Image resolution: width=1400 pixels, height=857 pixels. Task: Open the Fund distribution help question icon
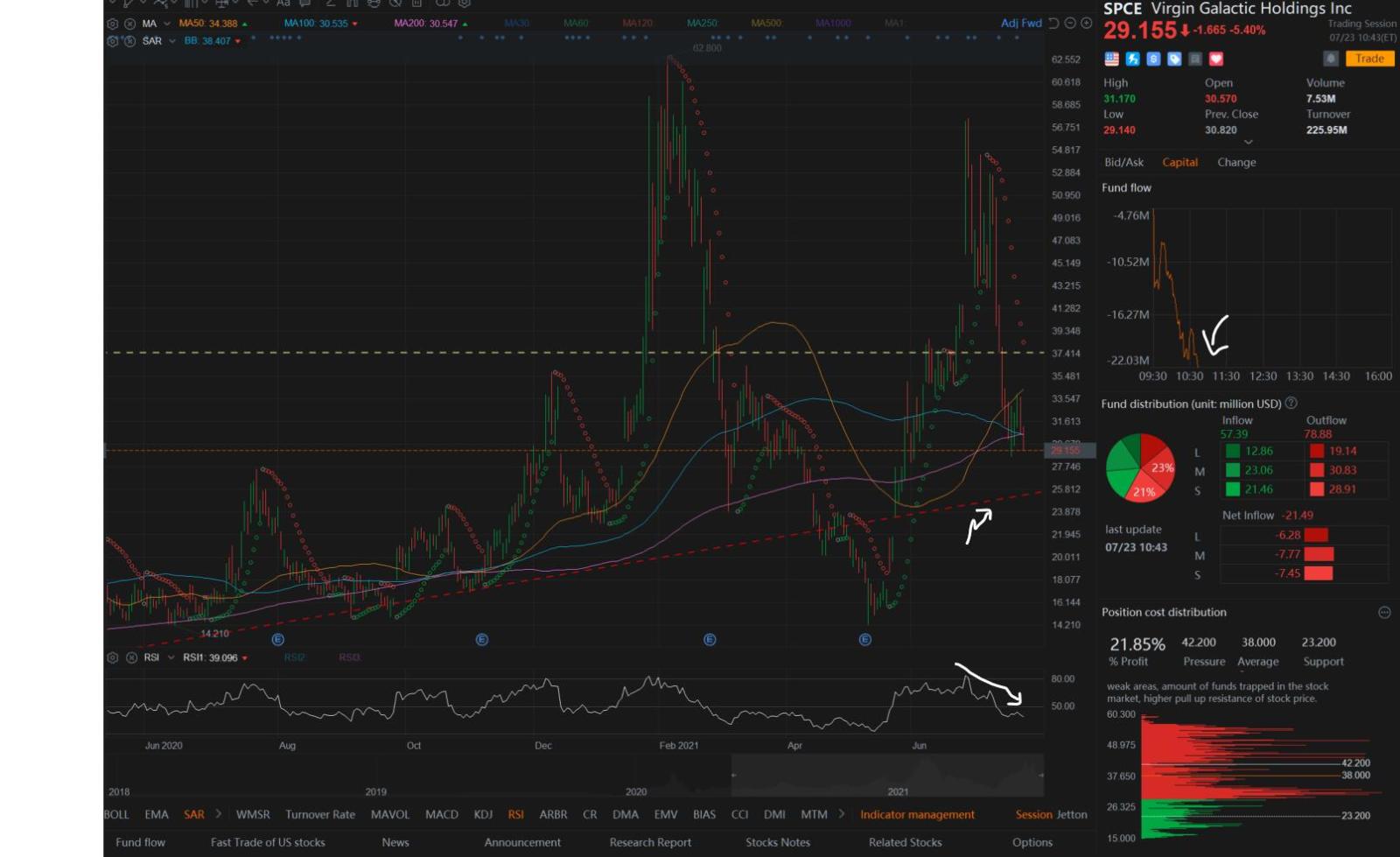pos(1291,404)
